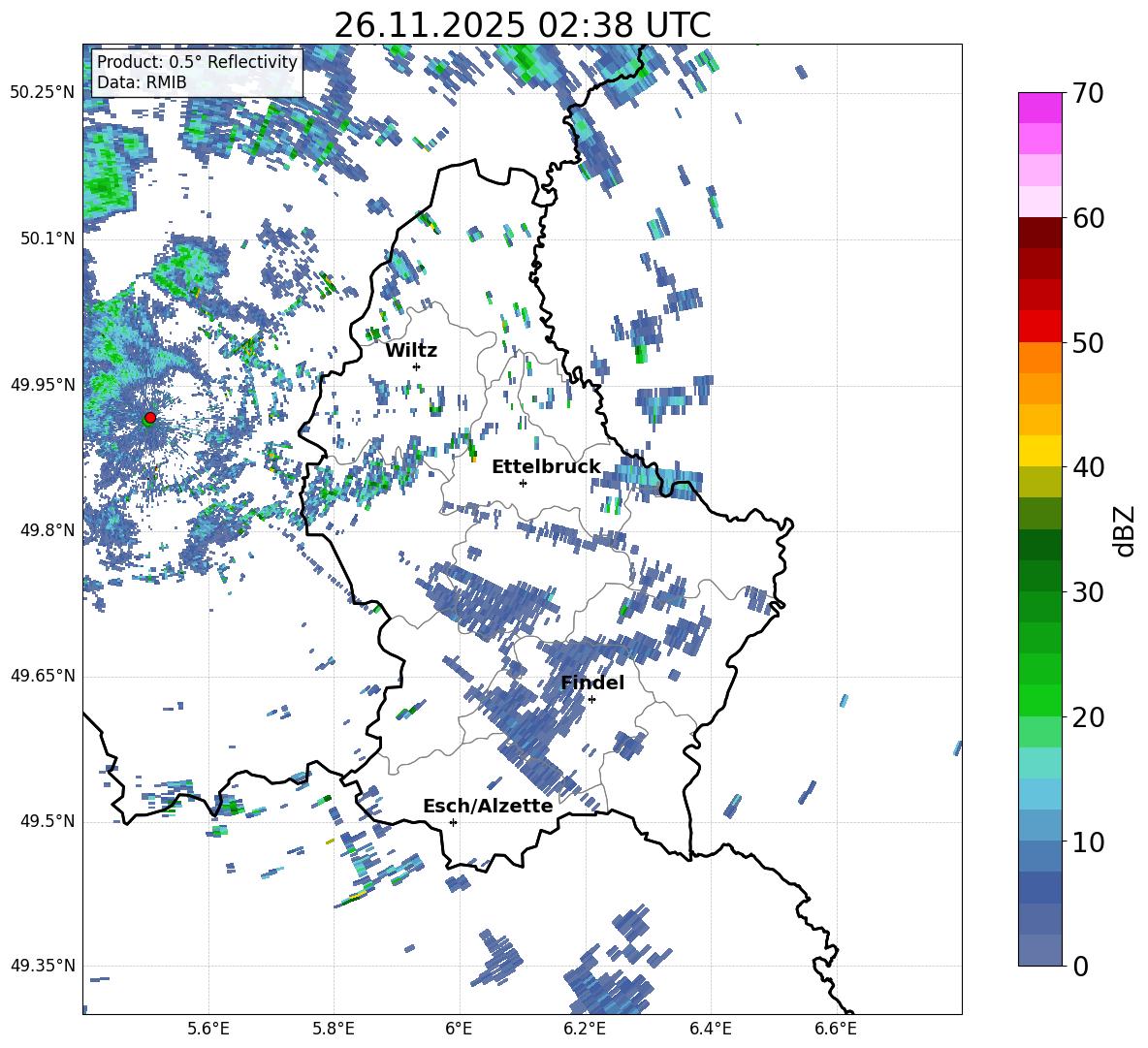The image size is (1148, 1048).
Task: Click the 40 value on the colorbar
Action: click(1088, 467)
